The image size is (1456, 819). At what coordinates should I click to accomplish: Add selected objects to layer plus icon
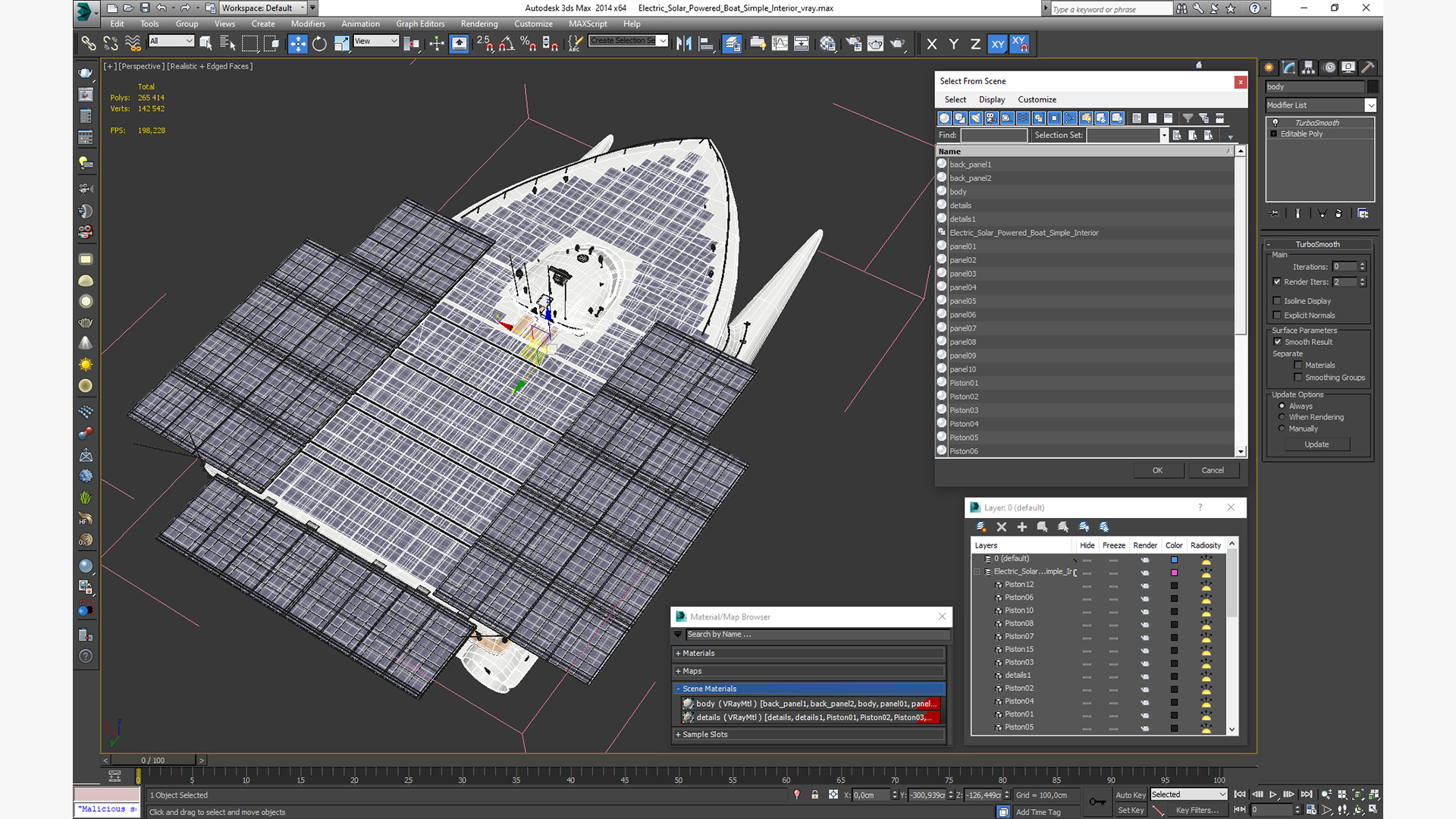point(1021,526)
